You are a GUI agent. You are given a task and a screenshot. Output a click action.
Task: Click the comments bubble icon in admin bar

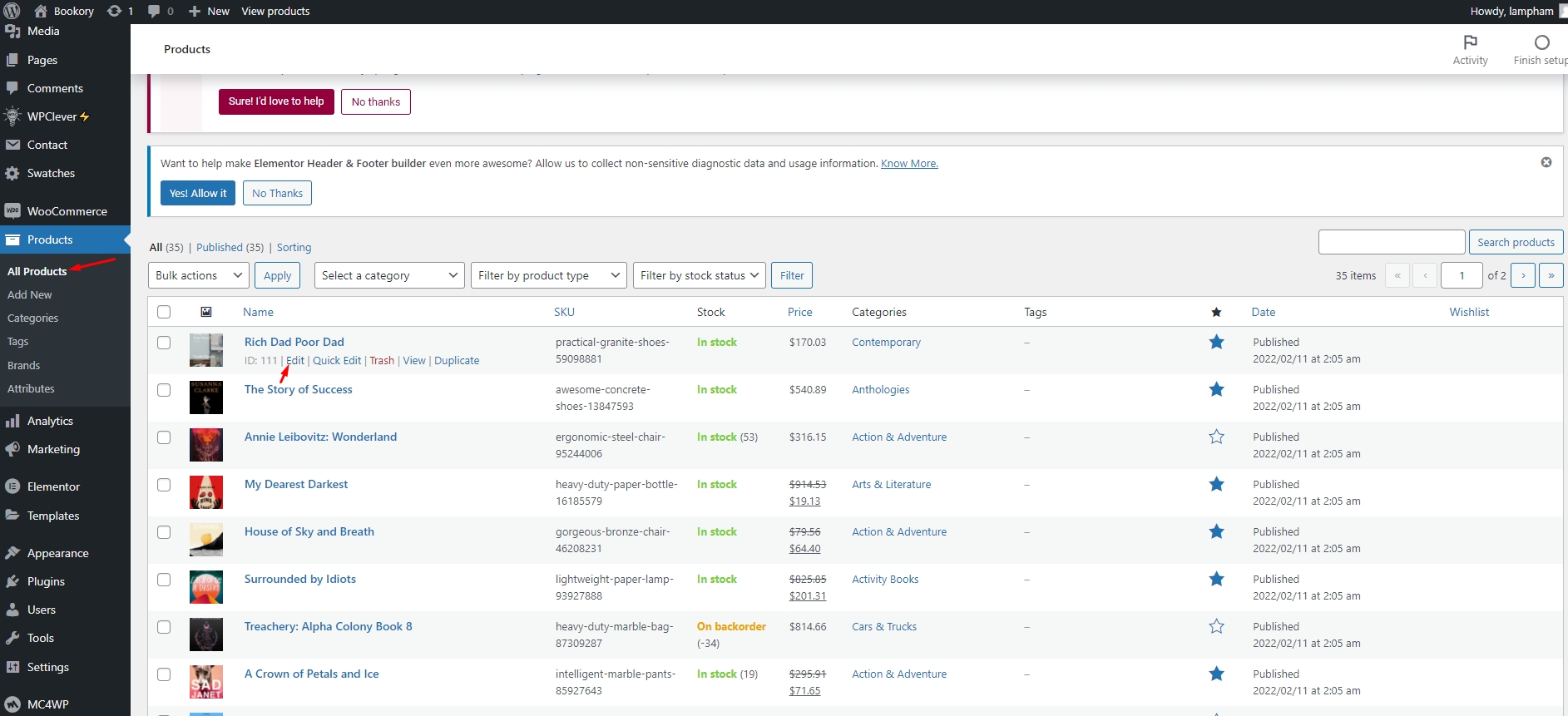pyautogui.click(x=155, y=11)
